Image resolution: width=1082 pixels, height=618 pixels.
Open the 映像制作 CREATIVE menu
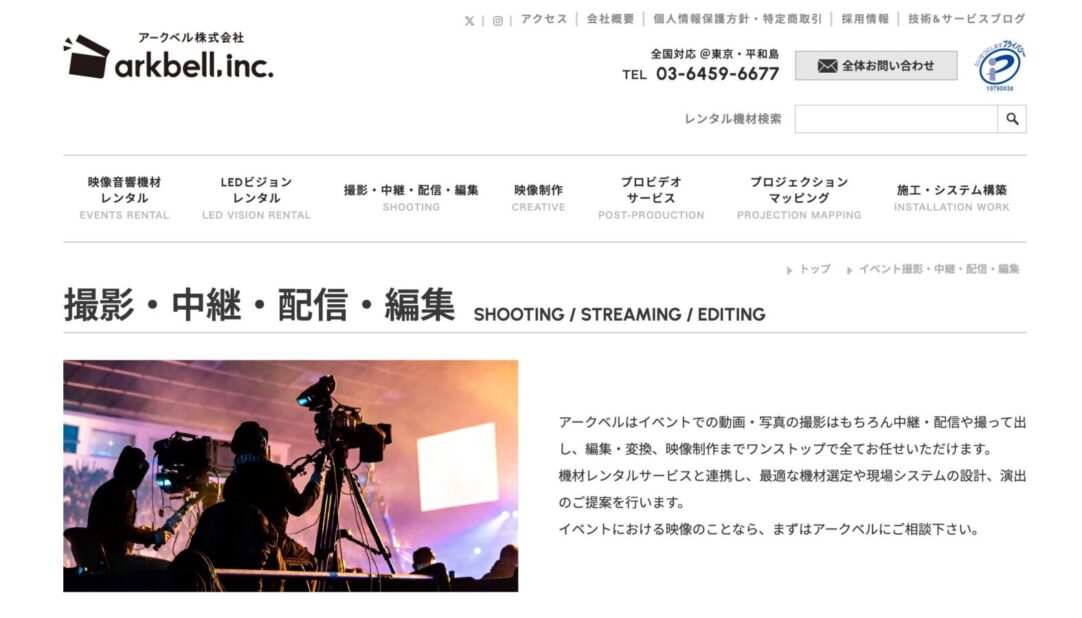[538, 197]
